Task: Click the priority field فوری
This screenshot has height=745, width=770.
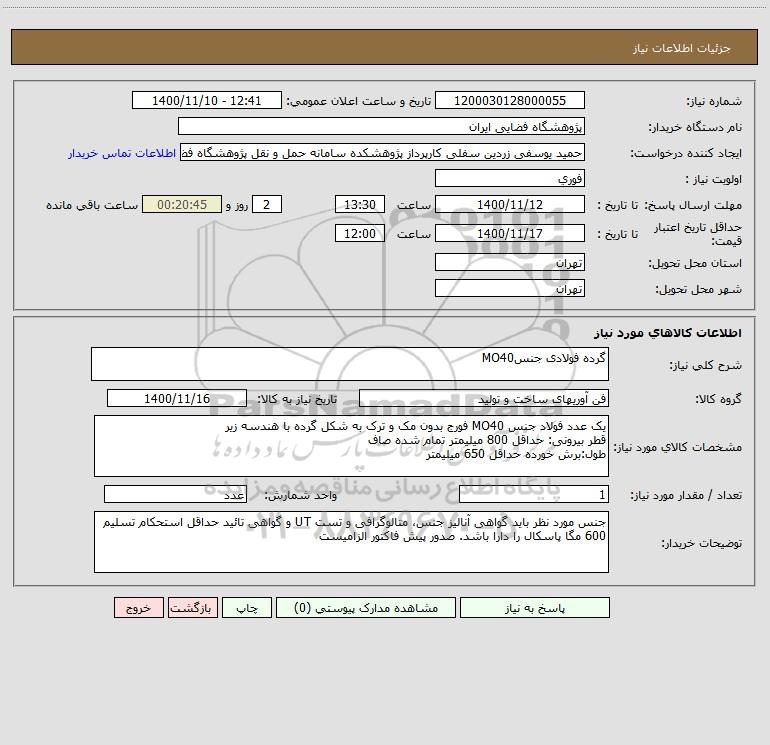Action: click(x=510, y=178)
